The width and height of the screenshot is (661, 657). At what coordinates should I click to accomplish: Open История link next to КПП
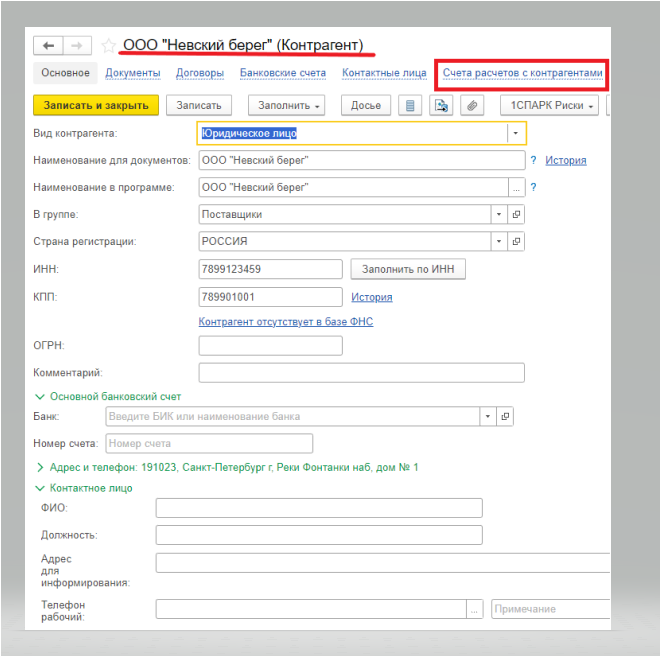[x=372, y=298]
